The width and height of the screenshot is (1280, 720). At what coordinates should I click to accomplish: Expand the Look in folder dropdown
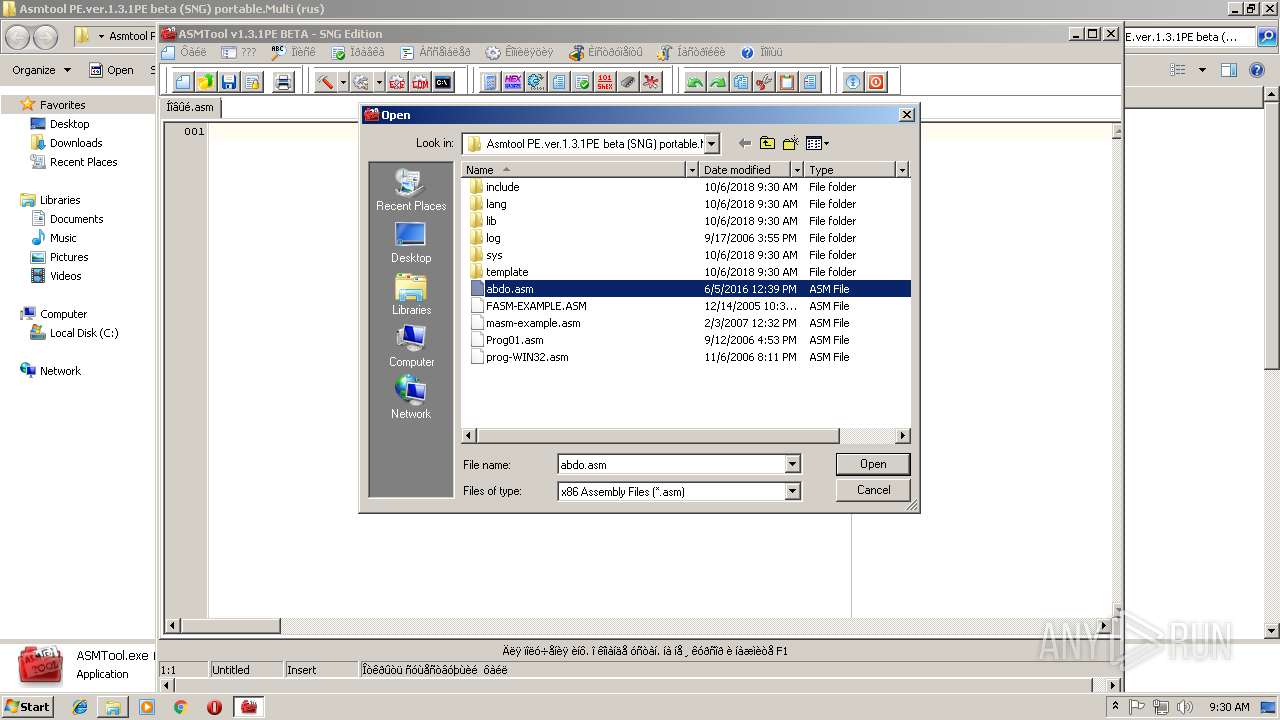(711, 144)
